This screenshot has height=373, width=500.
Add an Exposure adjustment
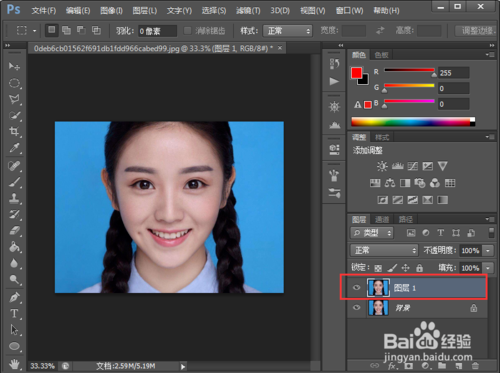428,166
